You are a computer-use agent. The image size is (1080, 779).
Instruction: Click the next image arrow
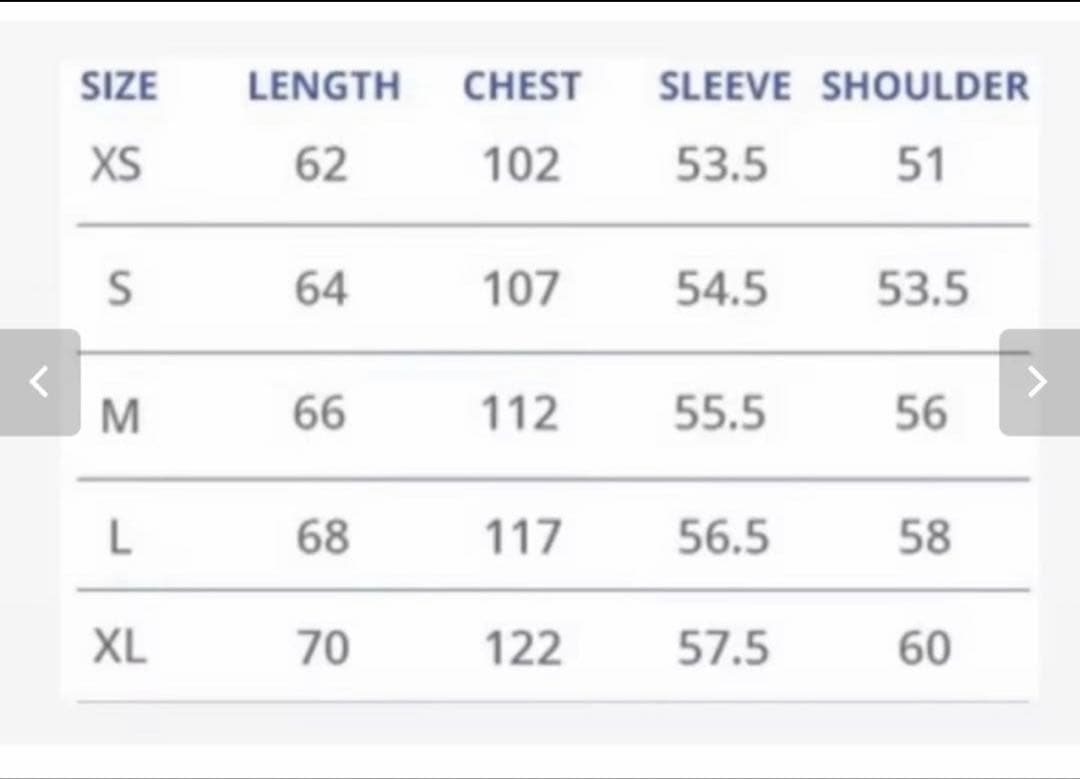pyautogui.click(x=1038, y=382)
